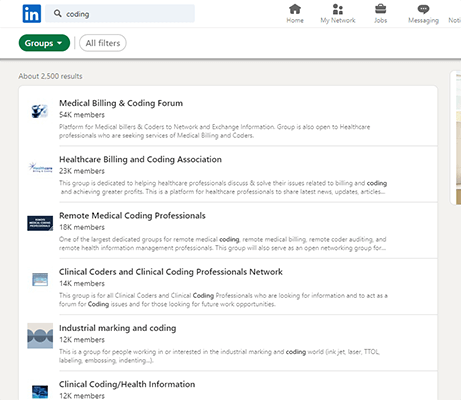The image size is (461, 400).
Task: Click the 23K members text
Action: [x=82, y=171]
